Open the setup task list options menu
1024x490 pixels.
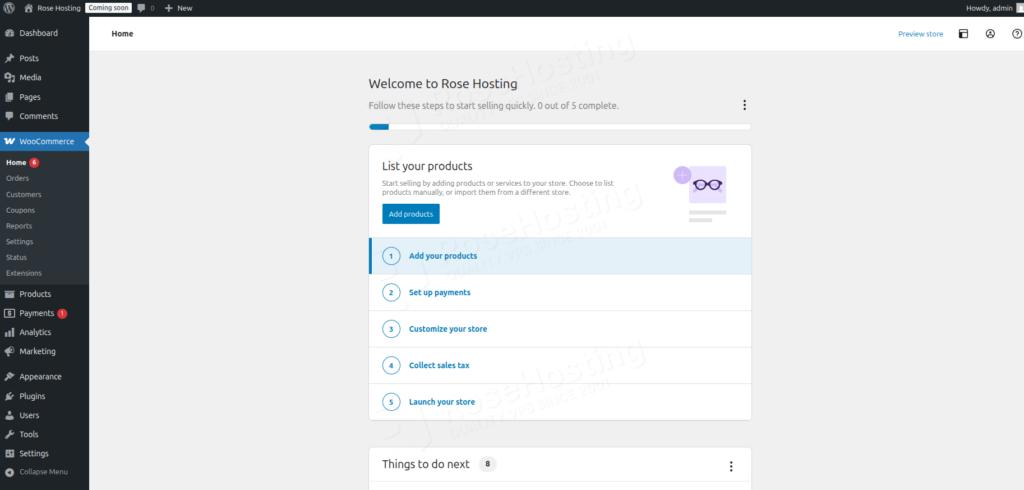(x=744, y=105)
